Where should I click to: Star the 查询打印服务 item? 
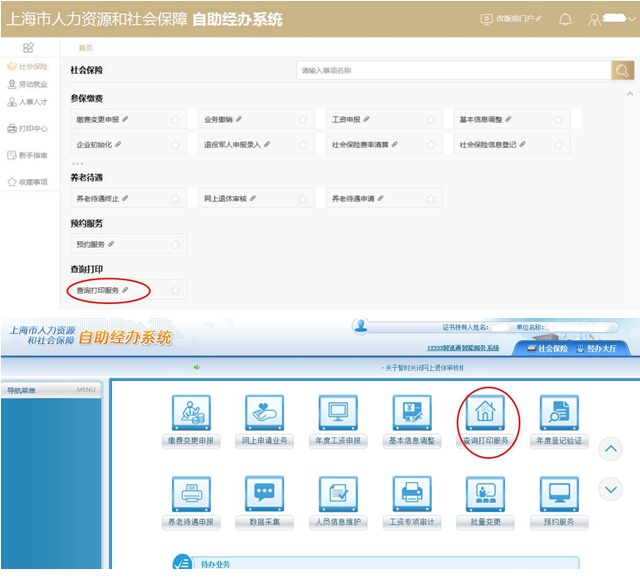[x=175, y=291]
